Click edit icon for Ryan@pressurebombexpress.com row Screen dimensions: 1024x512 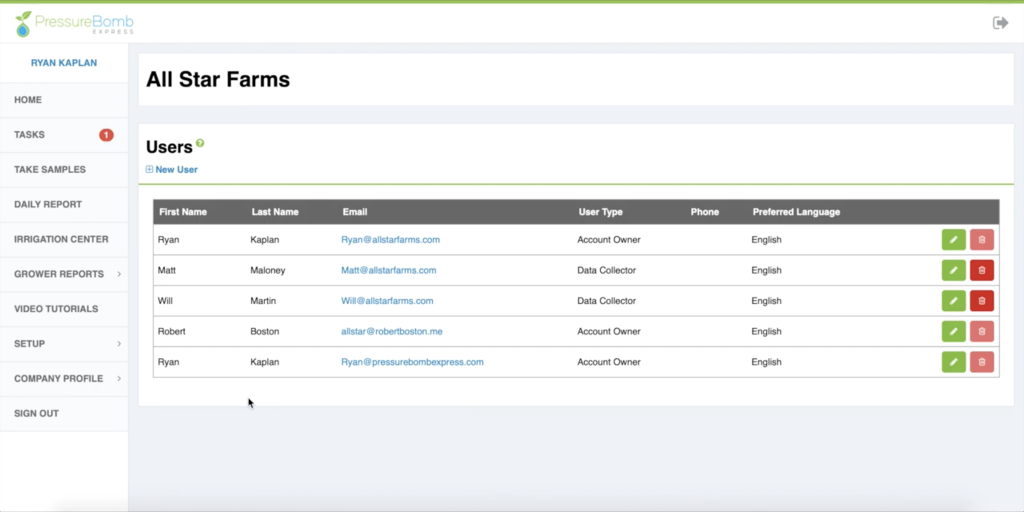(x=953, y=362)
